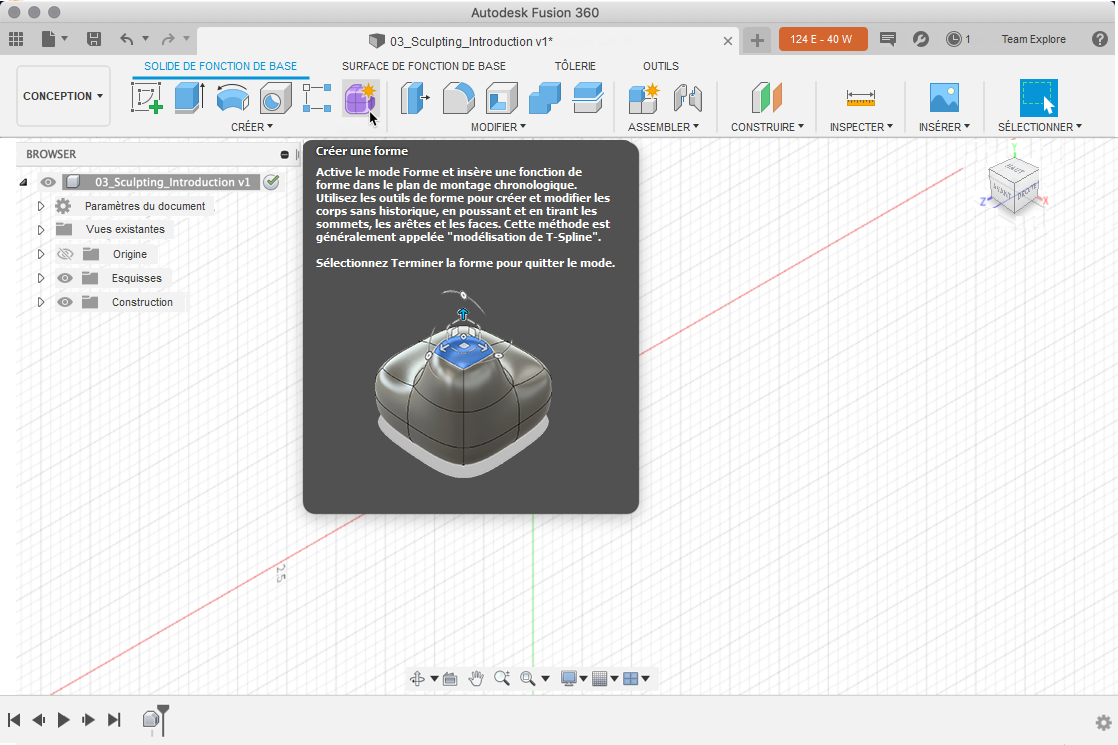Open the SÉLECTIONNER dropdown menu
The image size is (1118, 745).
tap(1040, 127)
